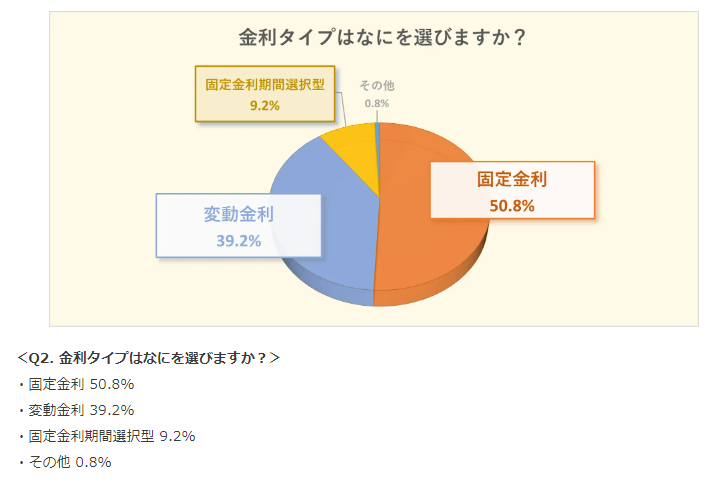The height and width of the screenshot is (481, 723).
Task: Click the 39.2% value in blue label
Action: tap(238, 241)
